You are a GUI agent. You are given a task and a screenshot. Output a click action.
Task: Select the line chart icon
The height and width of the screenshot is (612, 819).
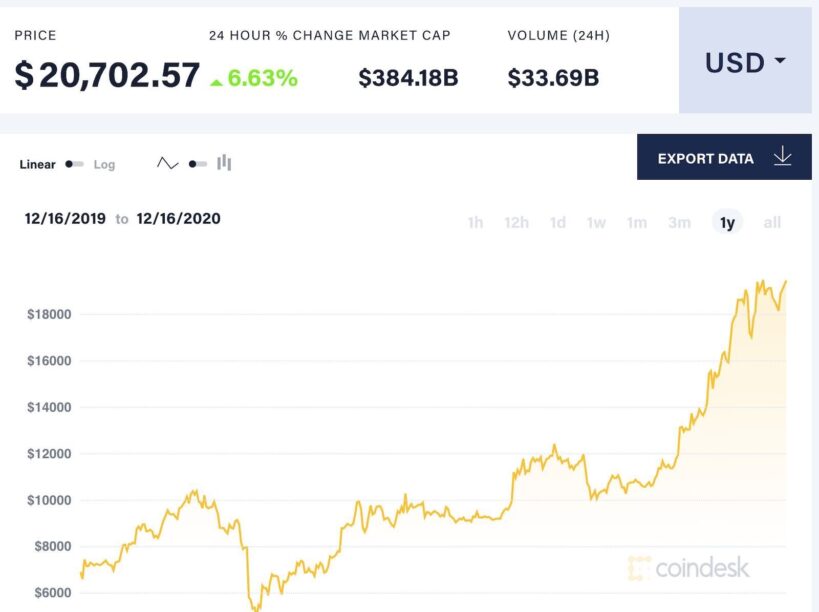coord(167,163)
